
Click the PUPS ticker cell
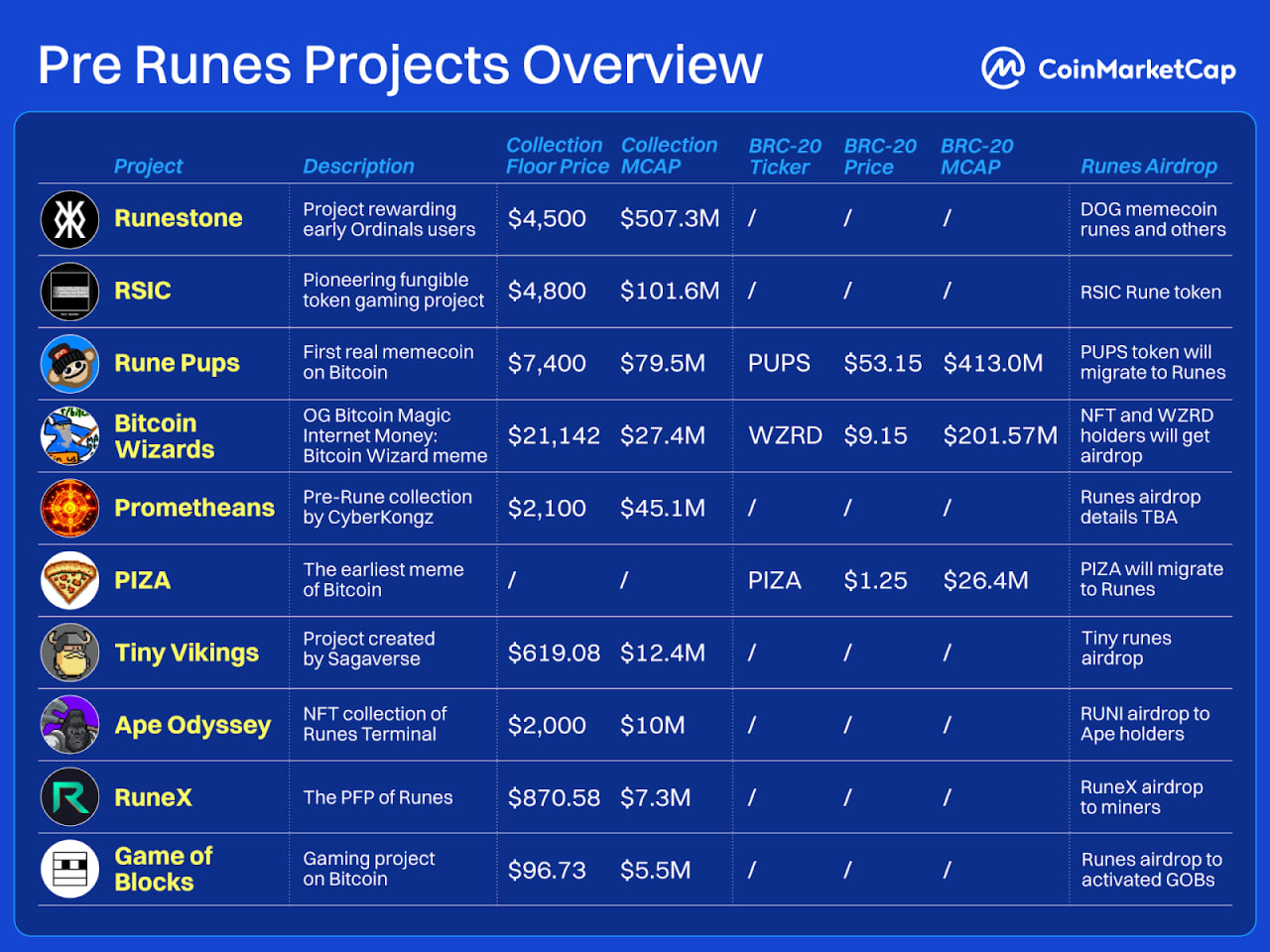point(779,363)
